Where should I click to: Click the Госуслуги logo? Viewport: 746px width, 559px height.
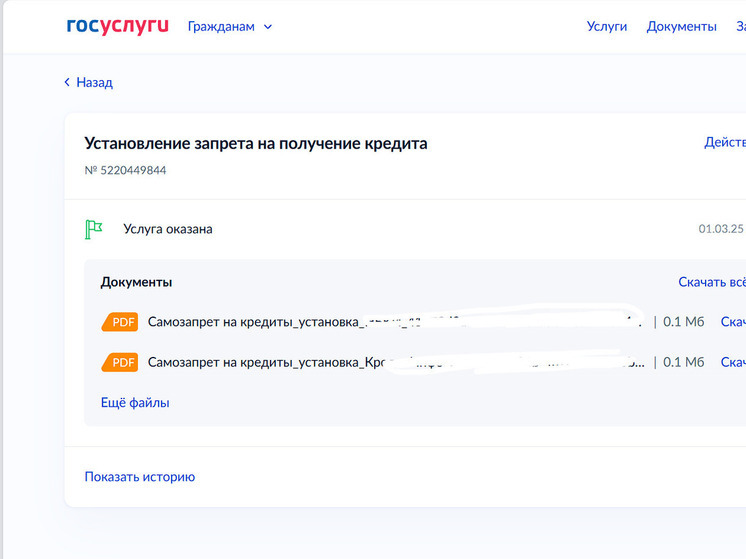[117, 26]
